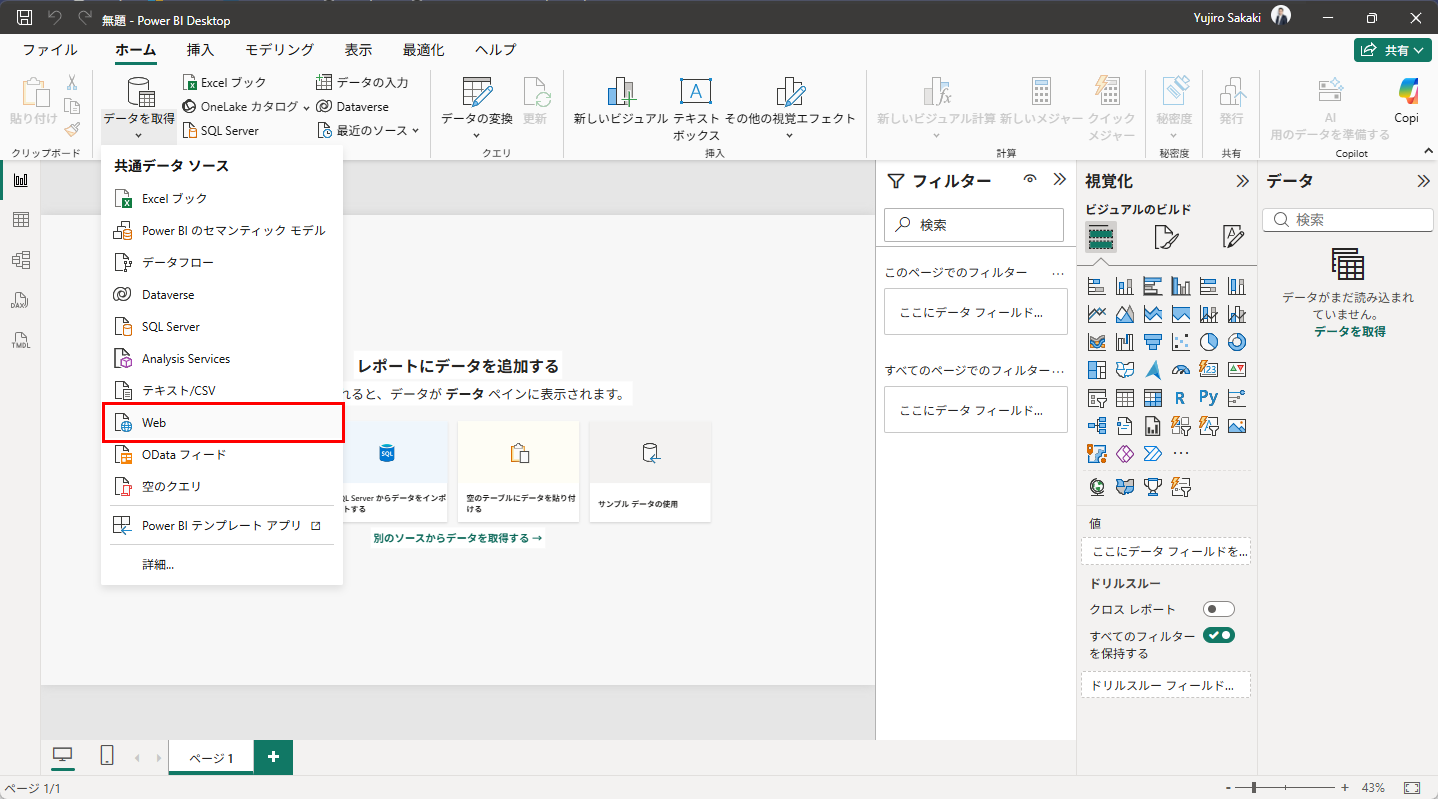The width and height of the screenshot is (1438, 799).
Task: Click データの入力 ribbon button
Action: pyautogui.click(x=362, y=82)
